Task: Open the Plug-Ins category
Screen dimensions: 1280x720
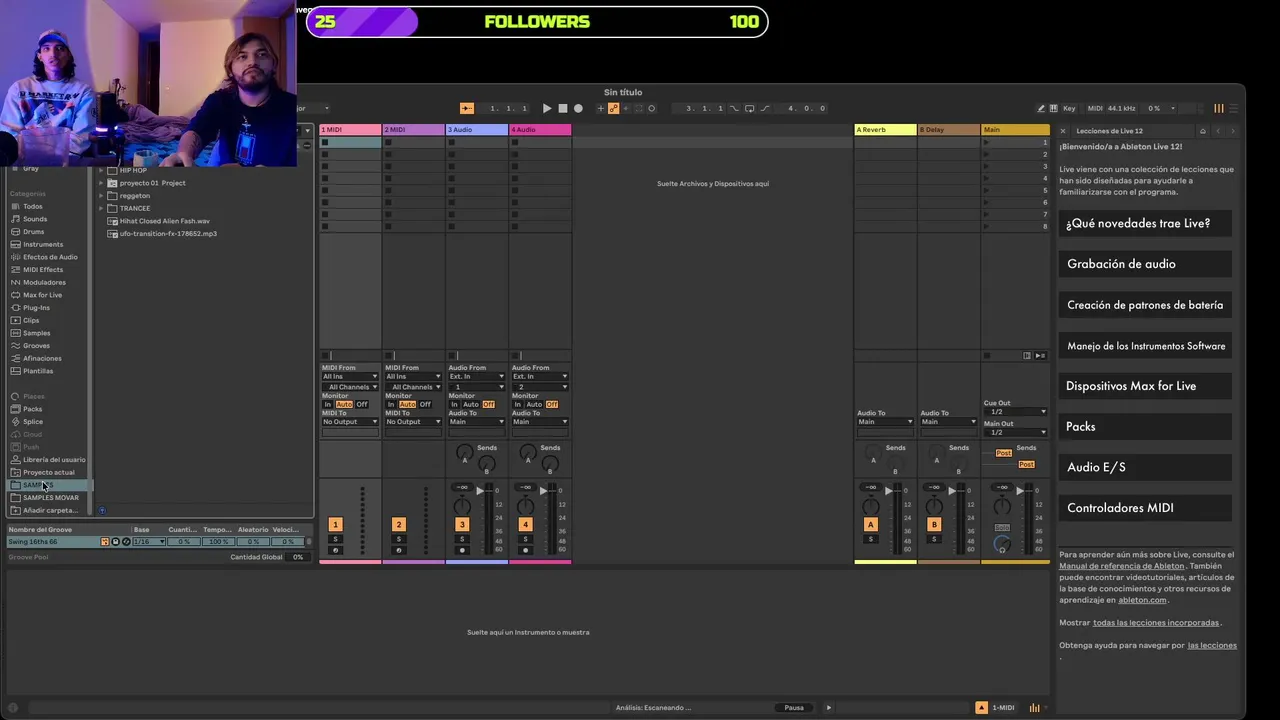Action: point(36,307)
